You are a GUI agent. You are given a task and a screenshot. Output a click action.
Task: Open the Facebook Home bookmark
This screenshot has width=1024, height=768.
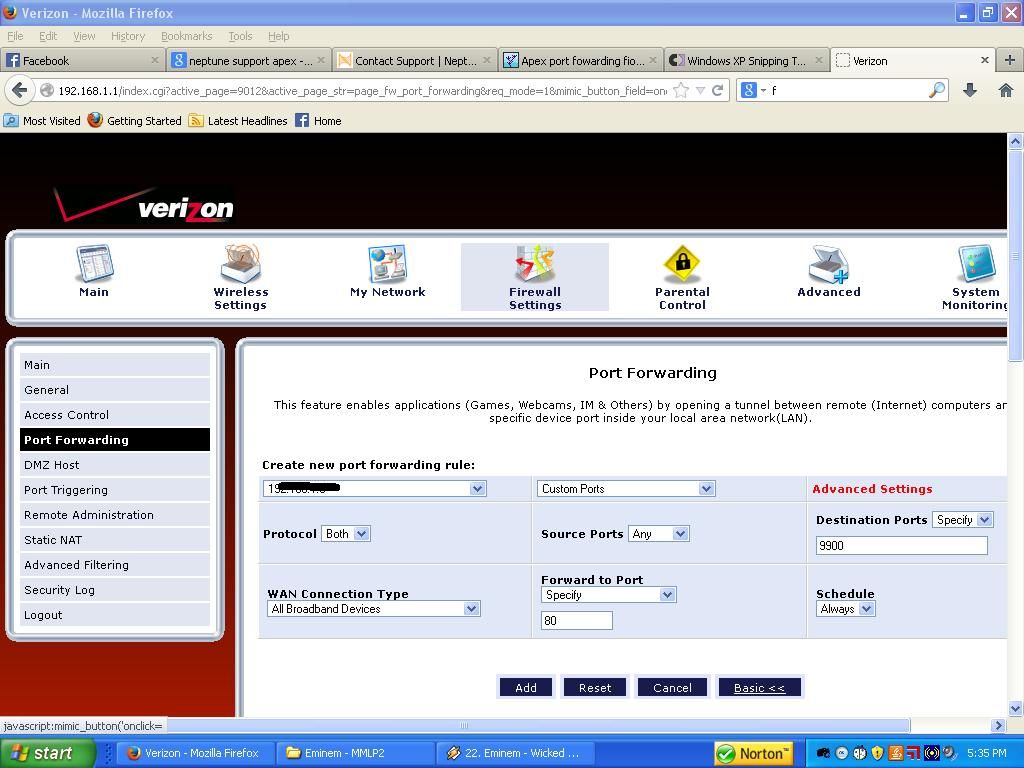319,121
